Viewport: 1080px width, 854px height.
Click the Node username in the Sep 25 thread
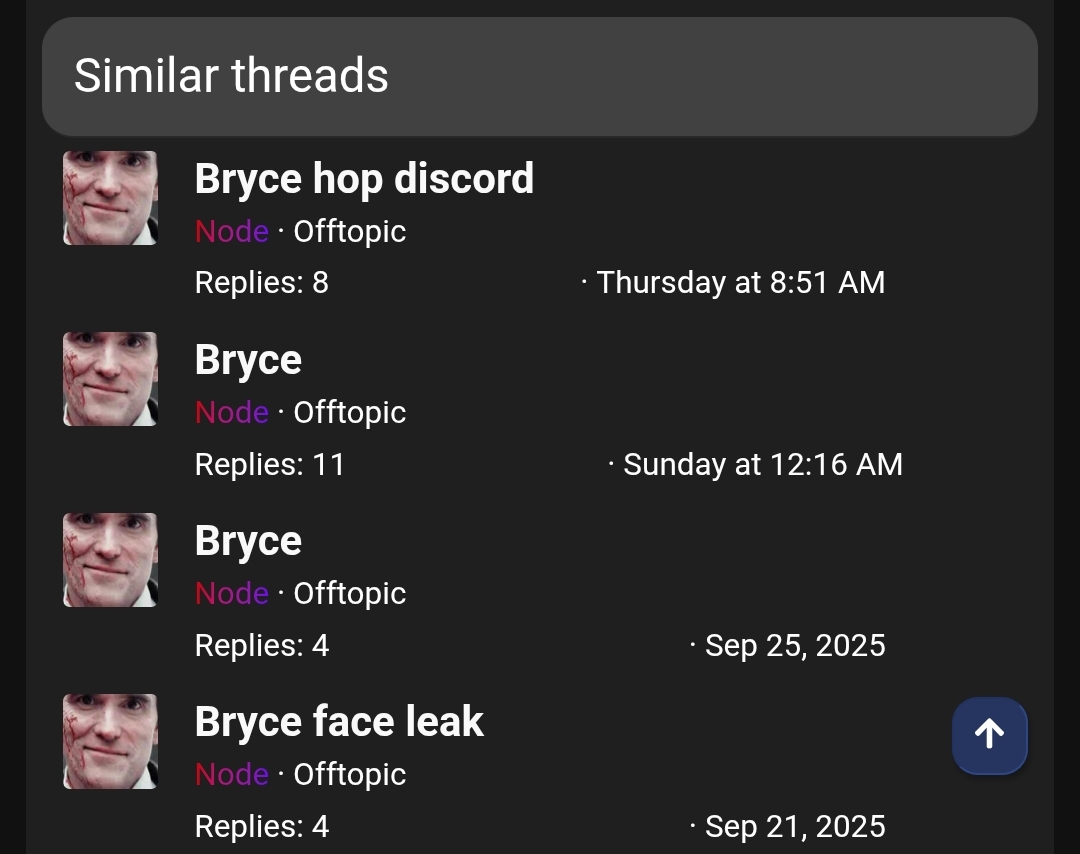232,593
